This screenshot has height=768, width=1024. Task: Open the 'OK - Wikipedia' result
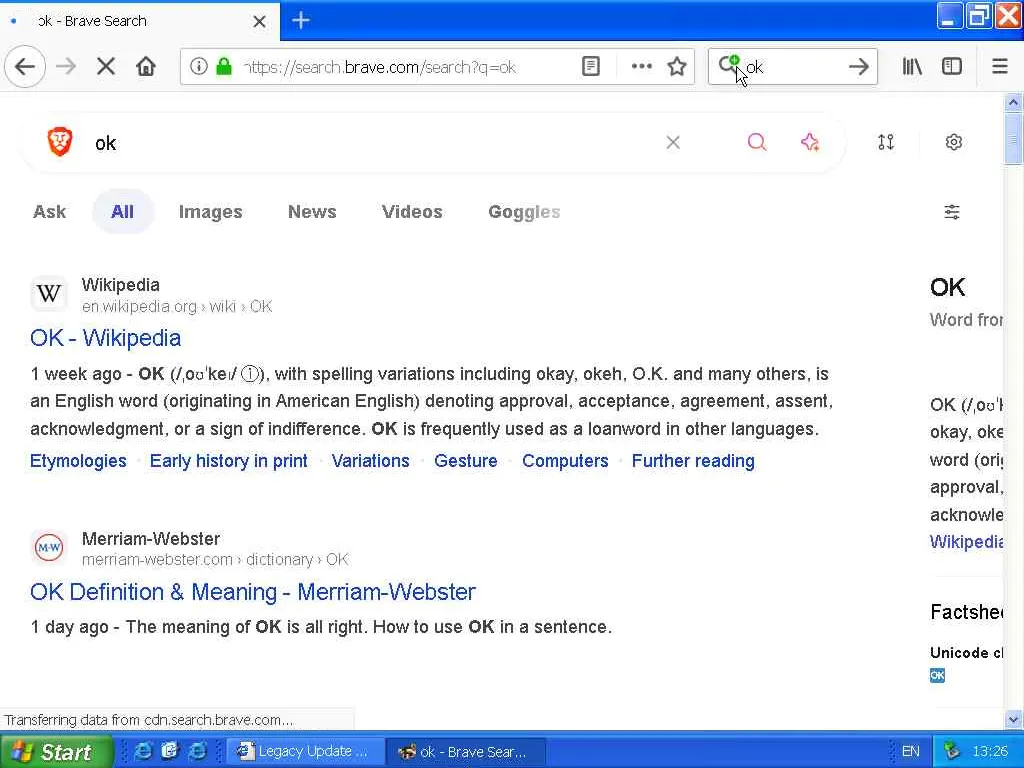[x=105, y=338]
